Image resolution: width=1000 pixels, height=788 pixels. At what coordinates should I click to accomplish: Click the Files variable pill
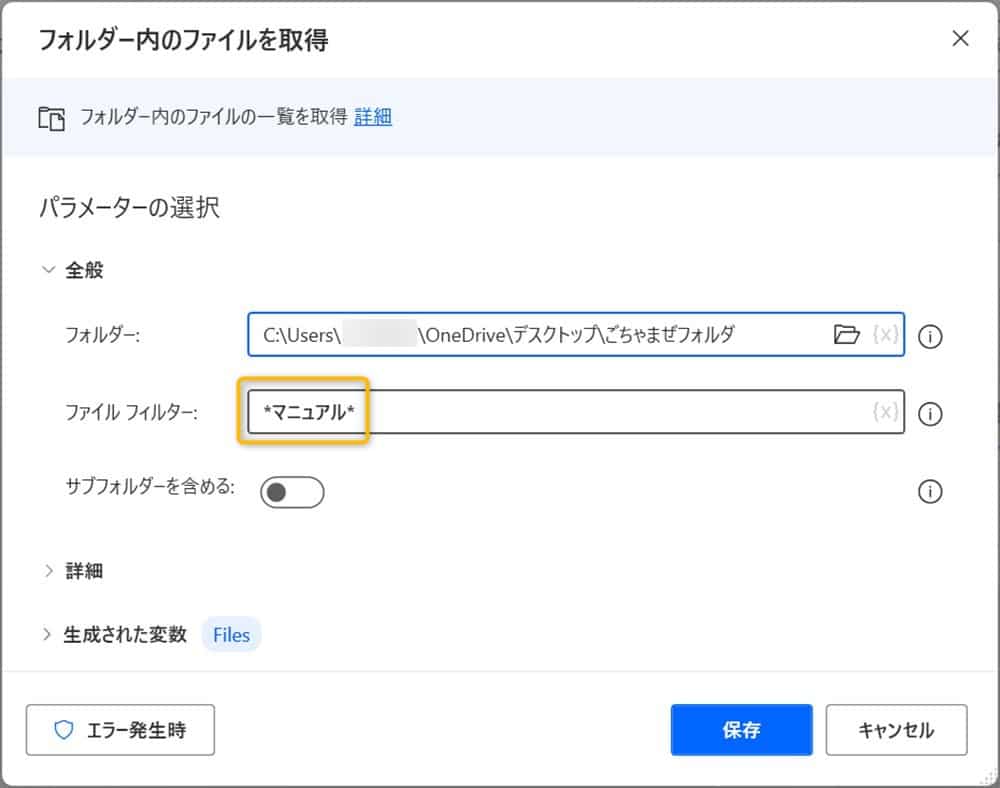[x=231, y=634]
